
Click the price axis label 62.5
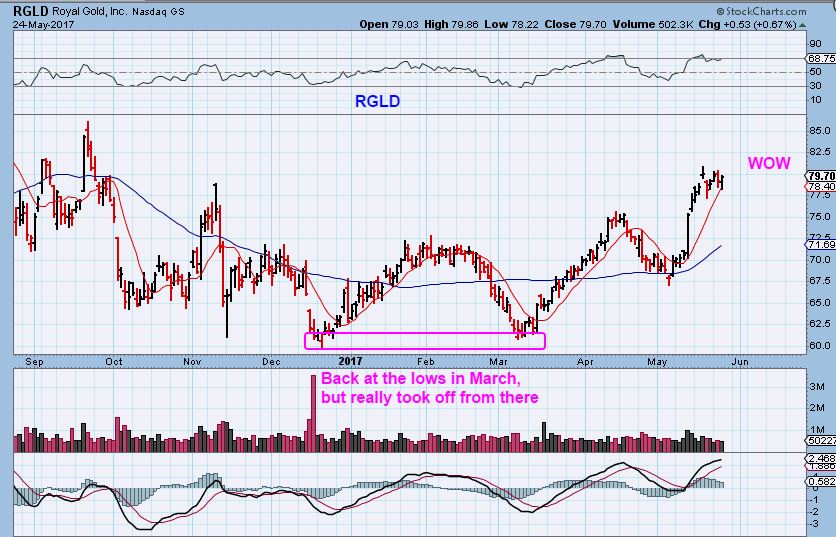[x=819, y=324]
